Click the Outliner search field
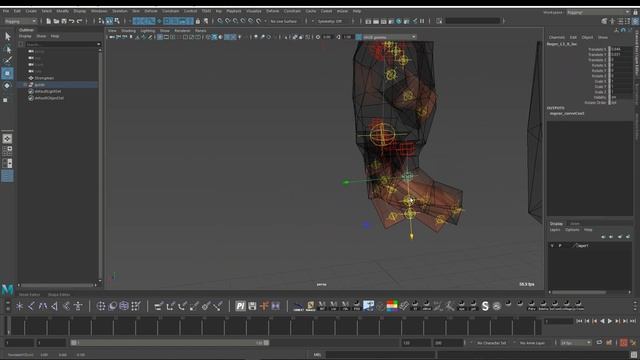This screenshot has width=640, height=360. tap(63, 44)
